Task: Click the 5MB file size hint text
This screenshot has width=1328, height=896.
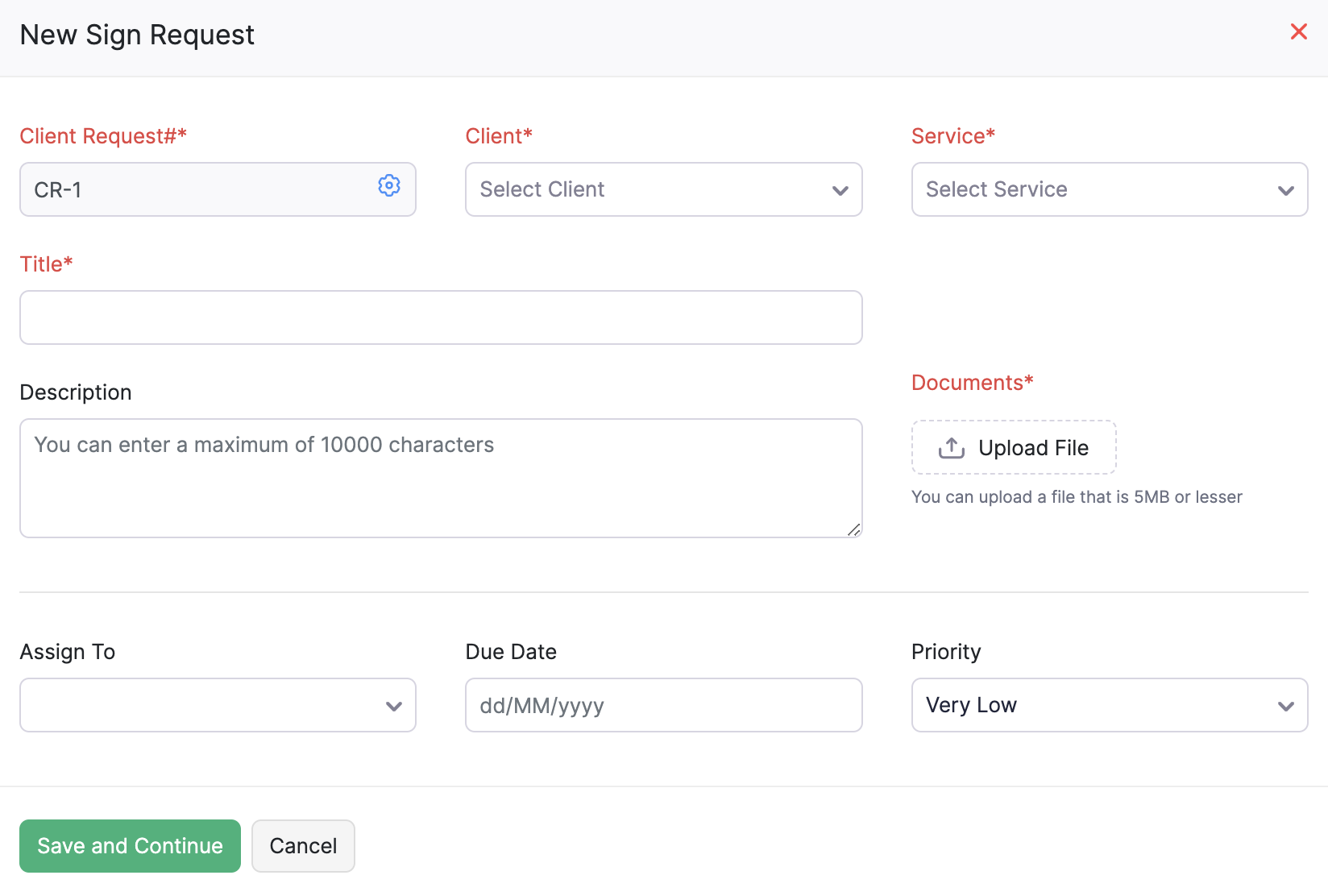Action: (x=1077, y=497)
